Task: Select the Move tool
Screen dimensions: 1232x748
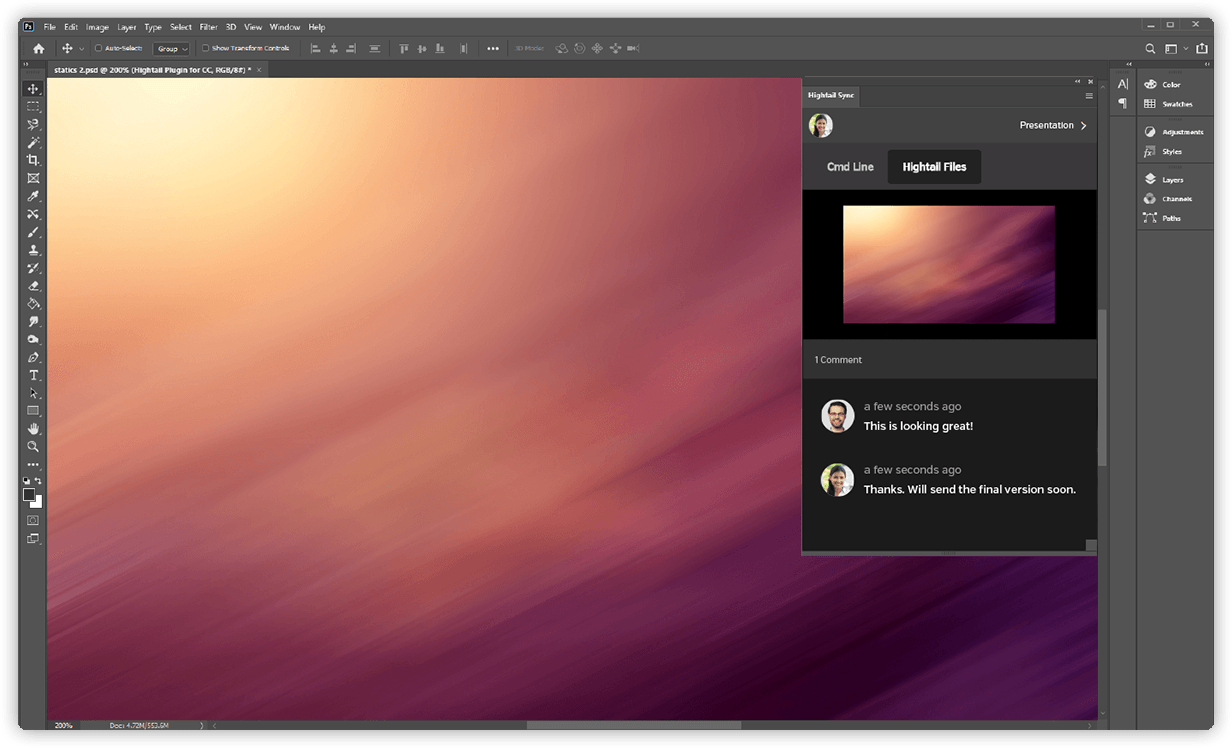Action: (x=33, y=89)
